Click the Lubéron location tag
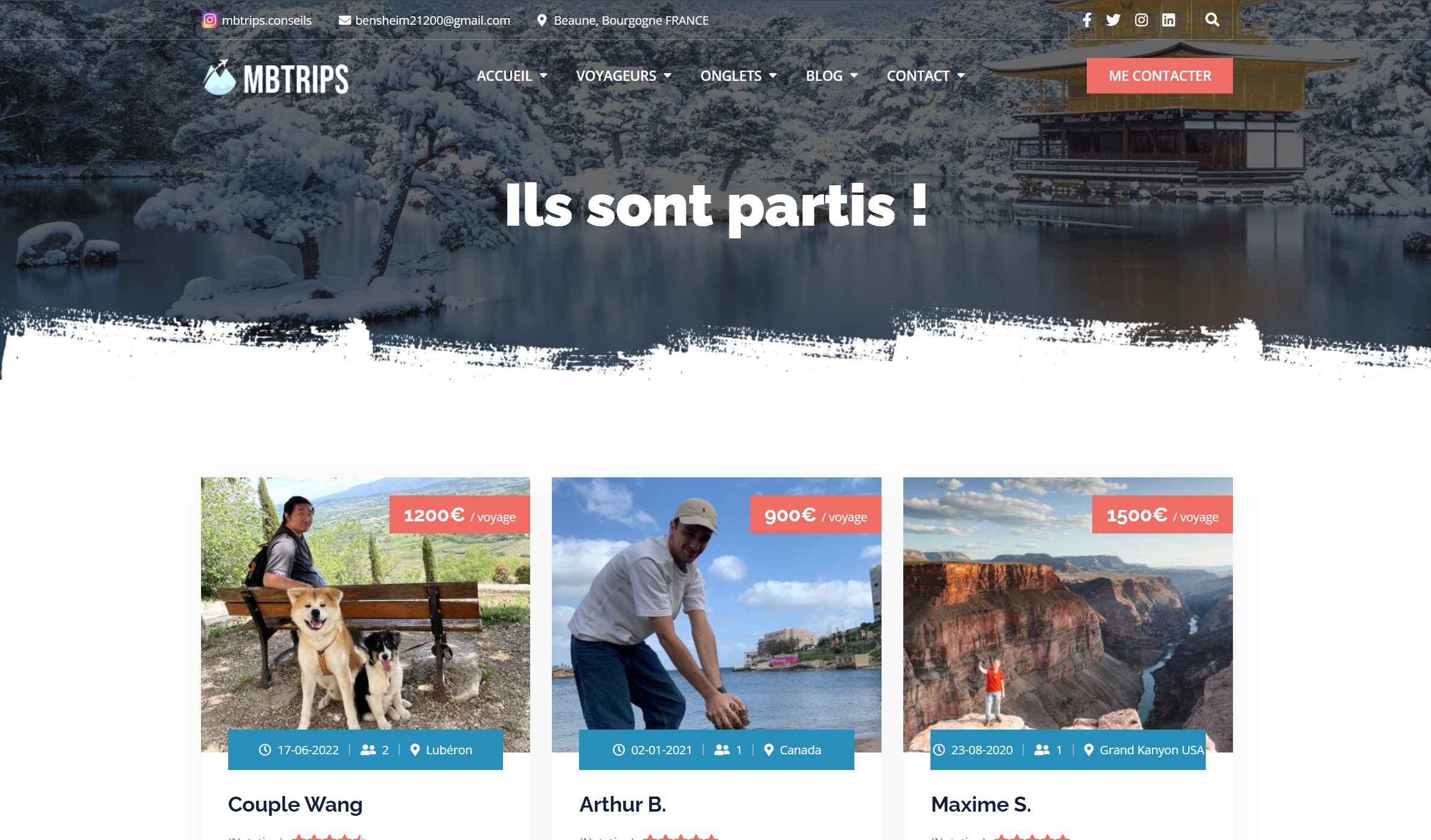Image resolution: width=1431 pixels, height=840 pixels. pyautogui.click(x=441, y=749)
